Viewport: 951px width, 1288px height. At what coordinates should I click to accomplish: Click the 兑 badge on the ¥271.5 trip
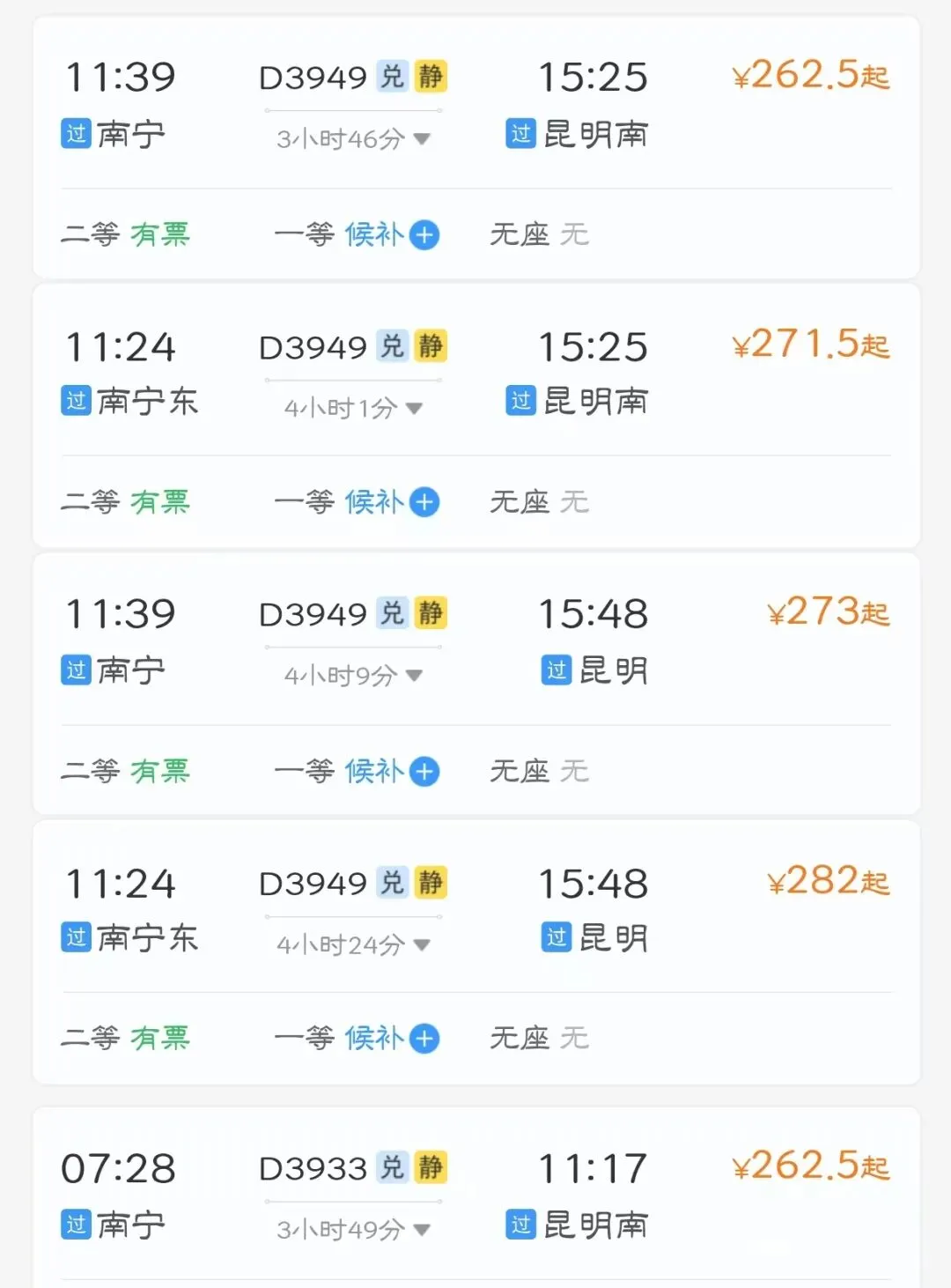click(392, 346)
